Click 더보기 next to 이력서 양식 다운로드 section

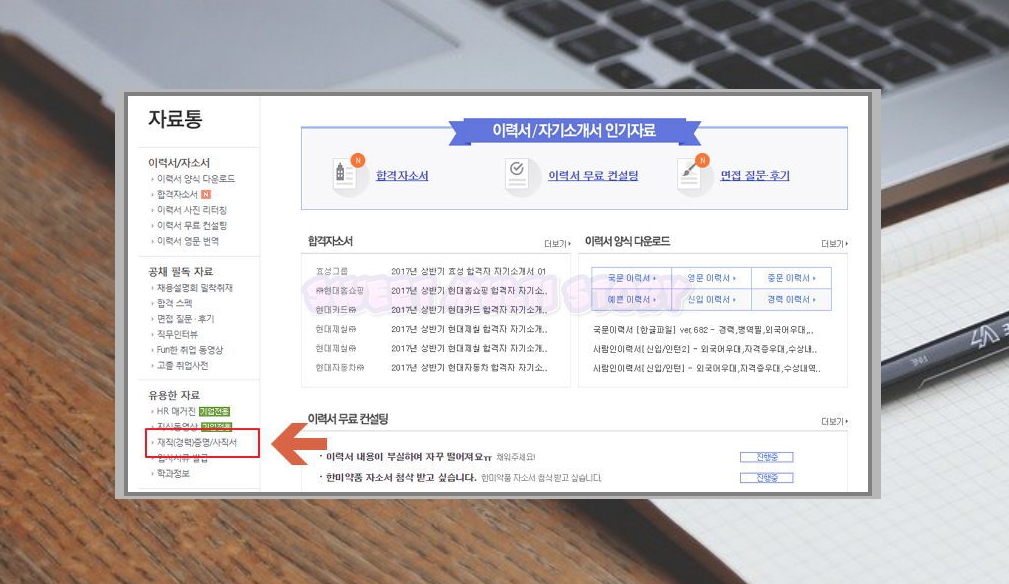tap(835, 244)
